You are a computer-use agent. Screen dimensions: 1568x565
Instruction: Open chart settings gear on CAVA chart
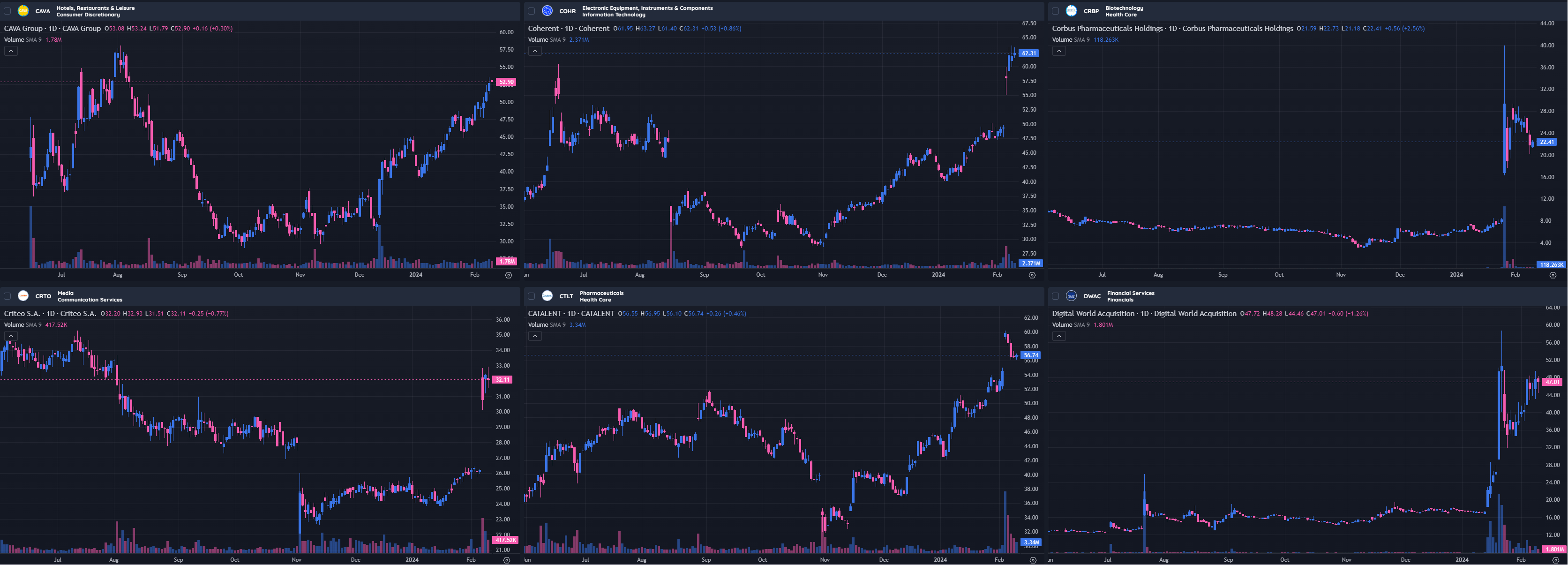[508, 275]
